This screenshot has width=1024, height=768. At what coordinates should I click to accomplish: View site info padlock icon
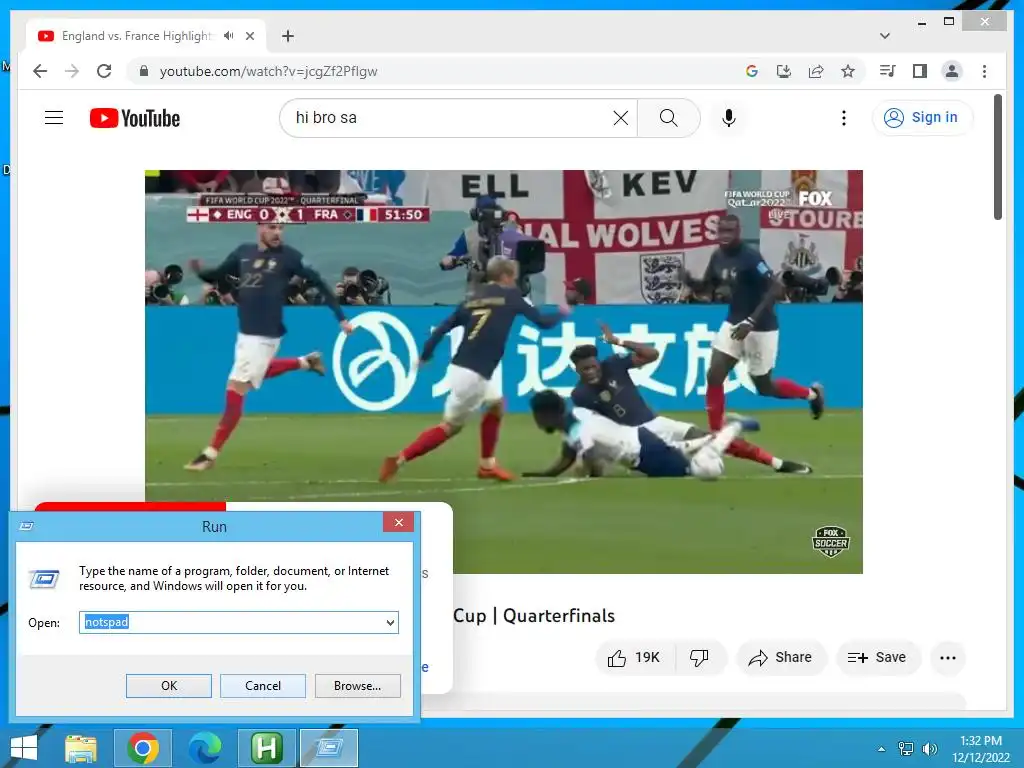[144, 71]
